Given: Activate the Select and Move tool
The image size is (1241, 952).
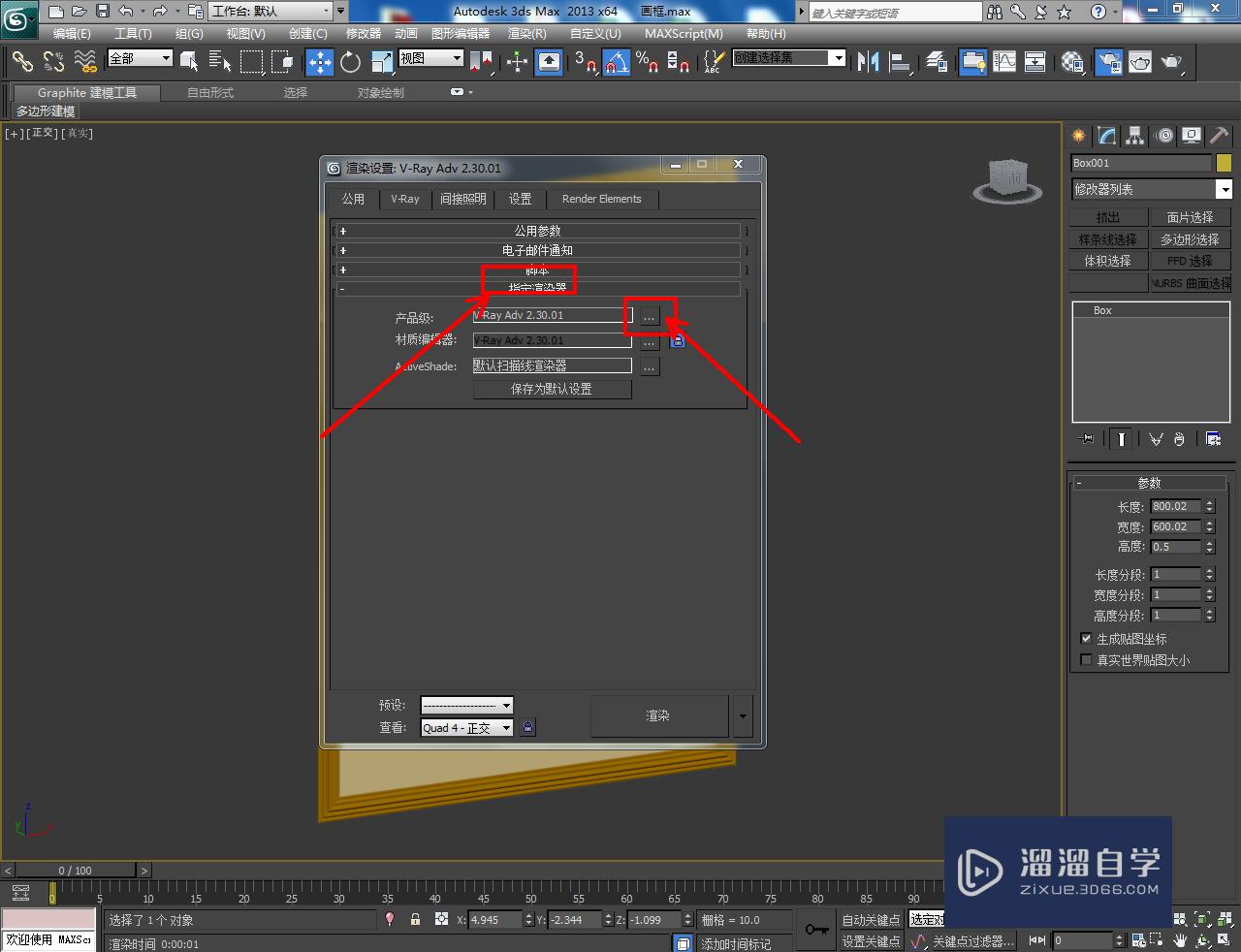Looking at the screenshot, I should click(320, 62).
